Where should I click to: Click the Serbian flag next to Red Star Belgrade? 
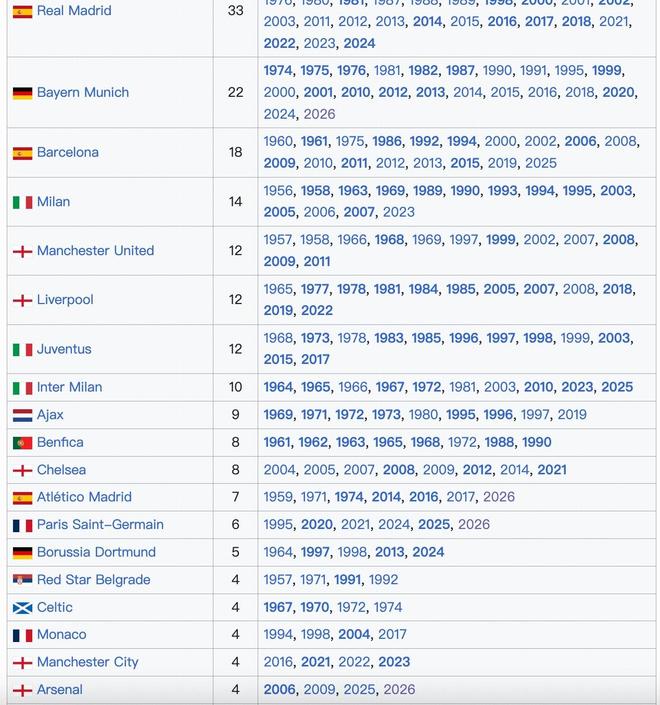pos(22,580)
